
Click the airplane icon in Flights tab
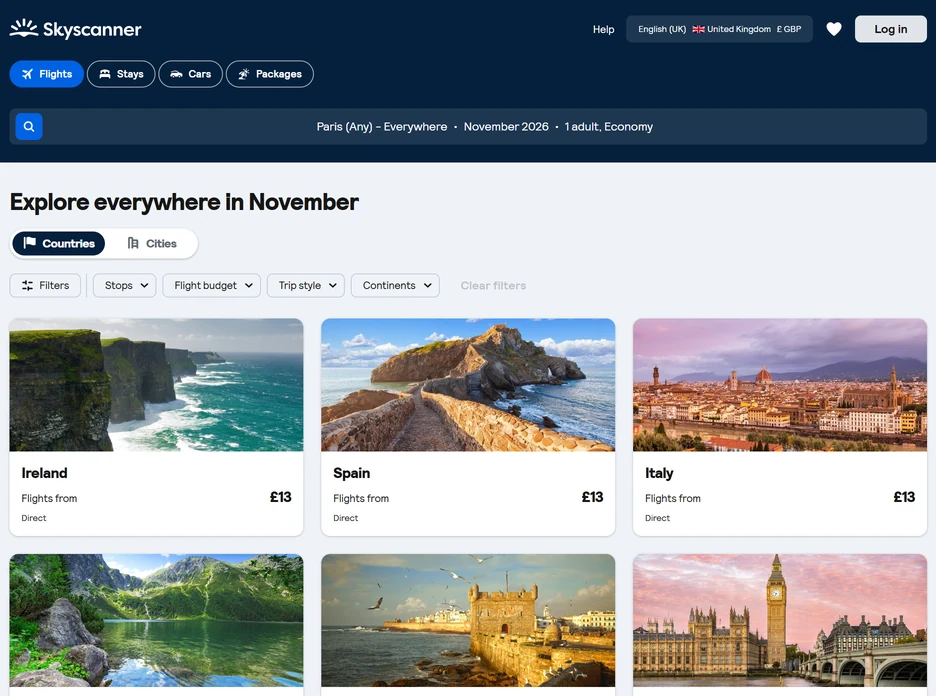[27, 74]
